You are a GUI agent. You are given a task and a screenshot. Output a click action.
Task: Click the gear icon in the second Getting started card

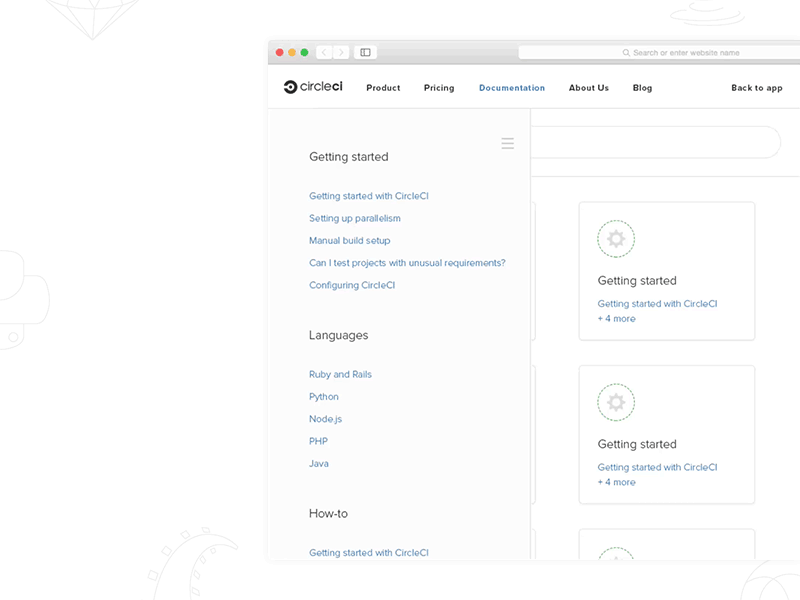point(616,402)
